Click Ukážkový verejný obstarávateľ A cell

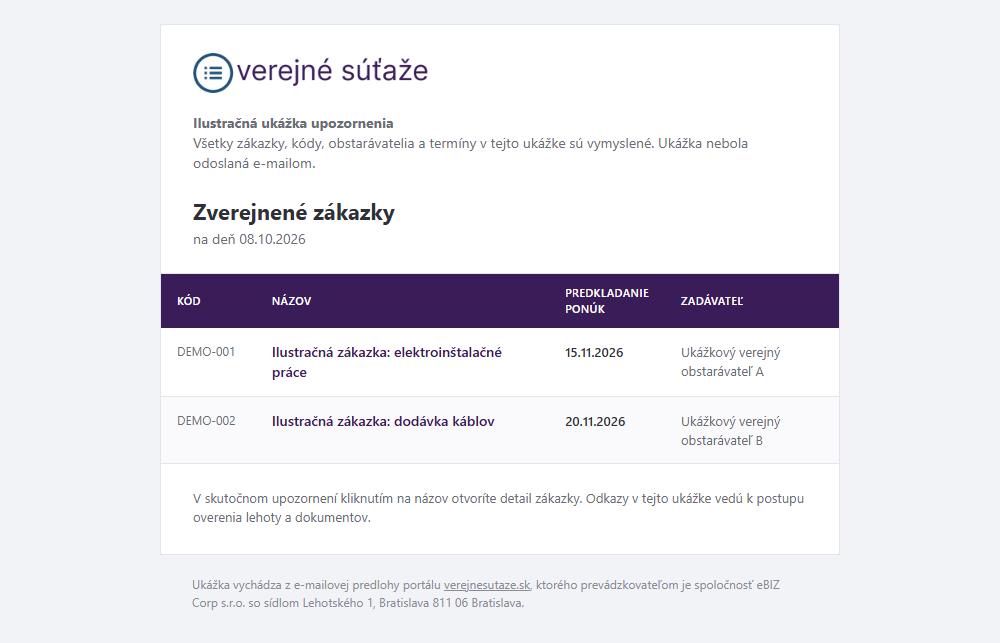tap(730, 362)
